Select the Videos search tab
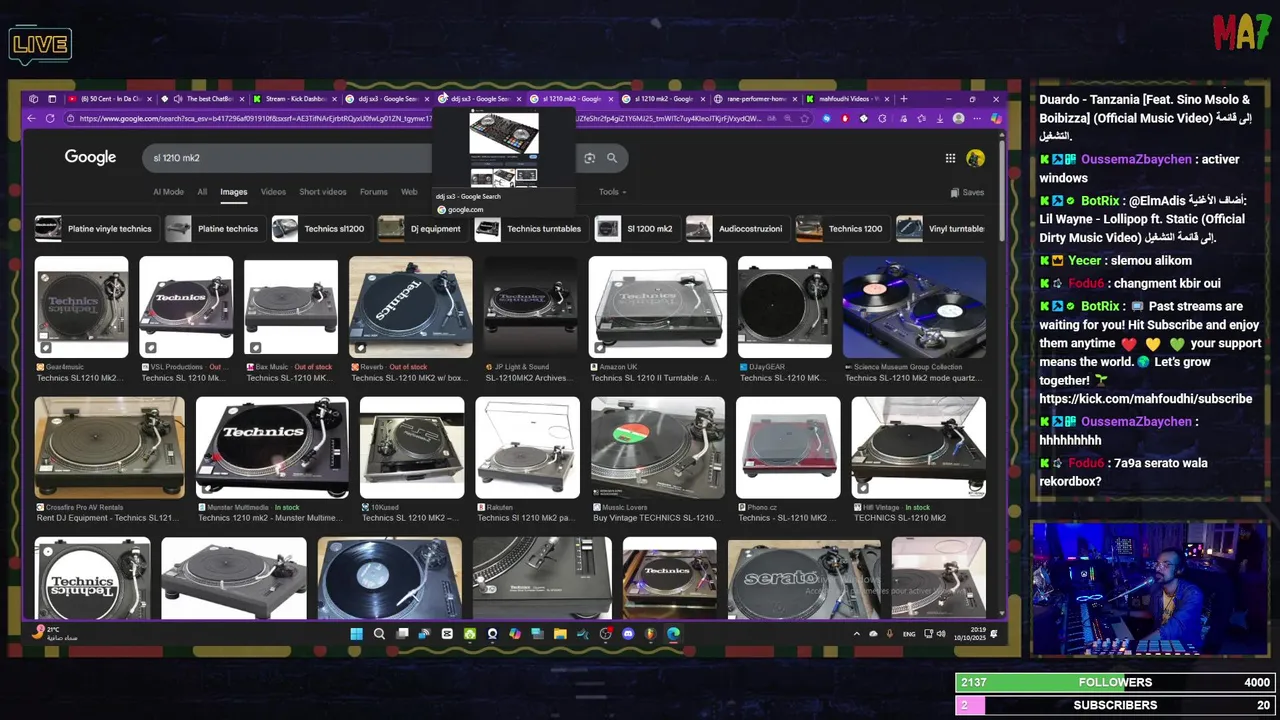Screen dimensions: 1280x720 click(x=273, y=192)
